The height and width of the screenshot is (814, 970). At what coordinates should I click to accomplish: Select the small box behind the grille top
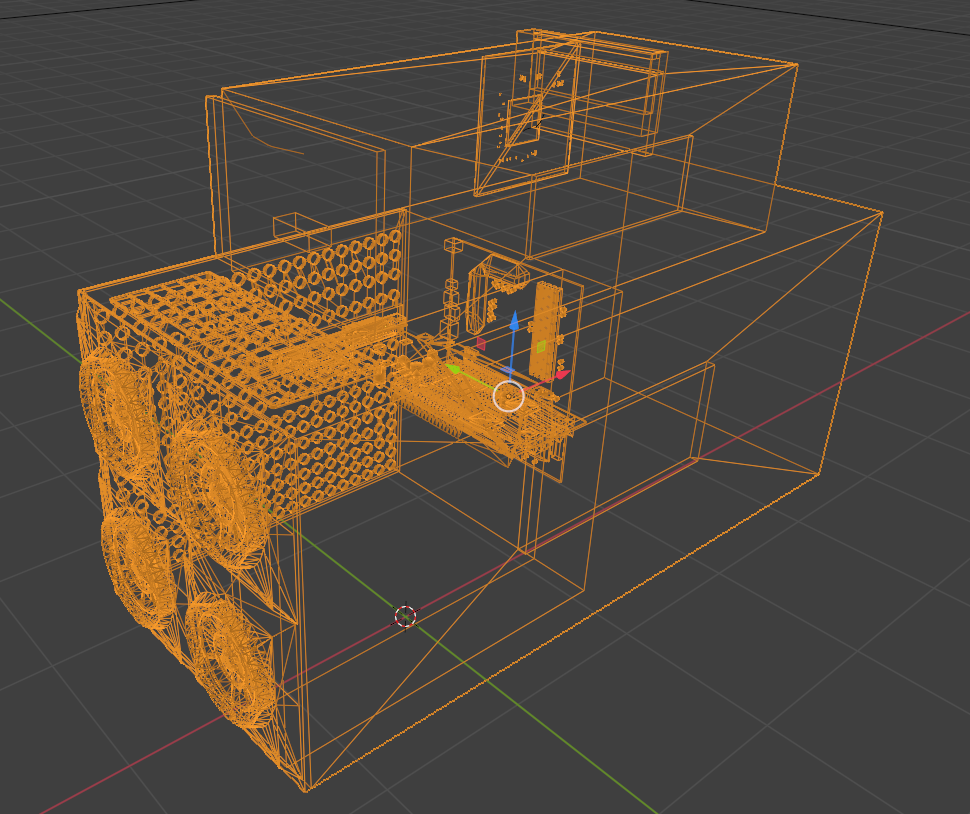click(x=290, y=224)
